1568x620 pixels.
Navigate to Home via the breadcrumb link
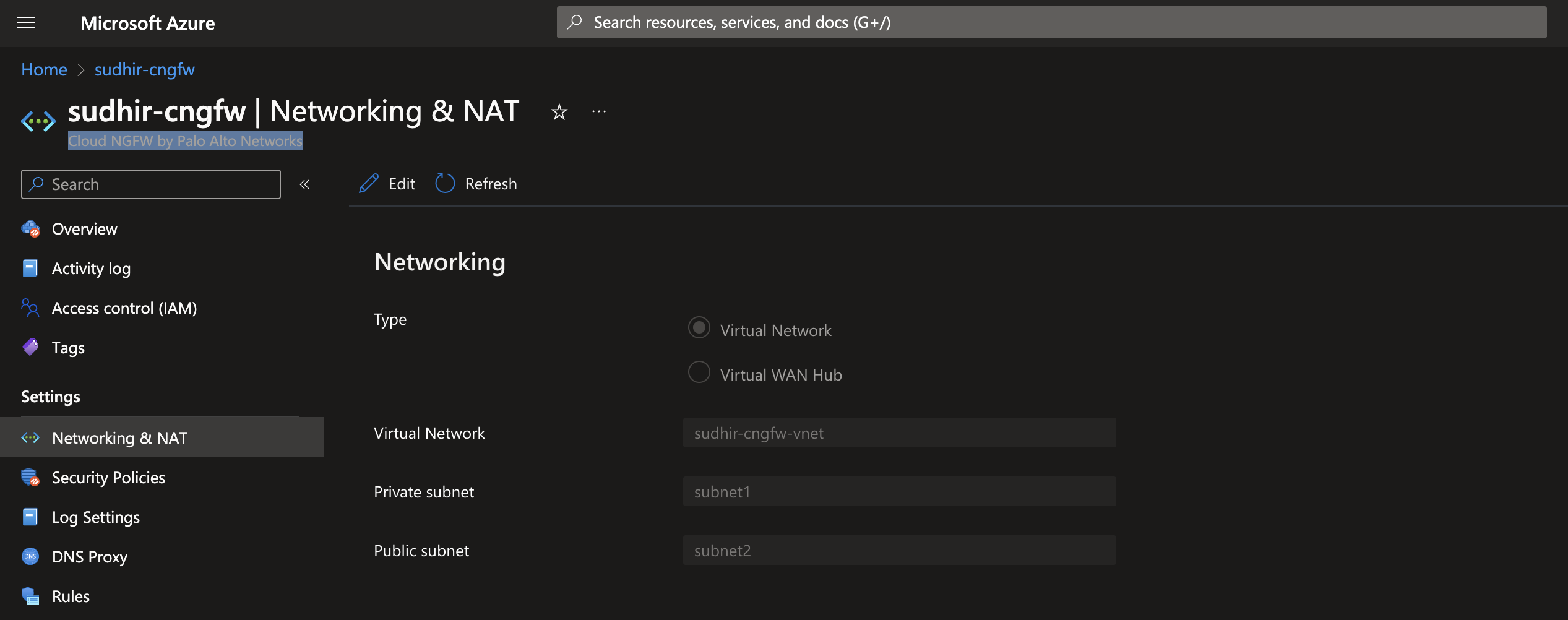(x=43, y=69)
